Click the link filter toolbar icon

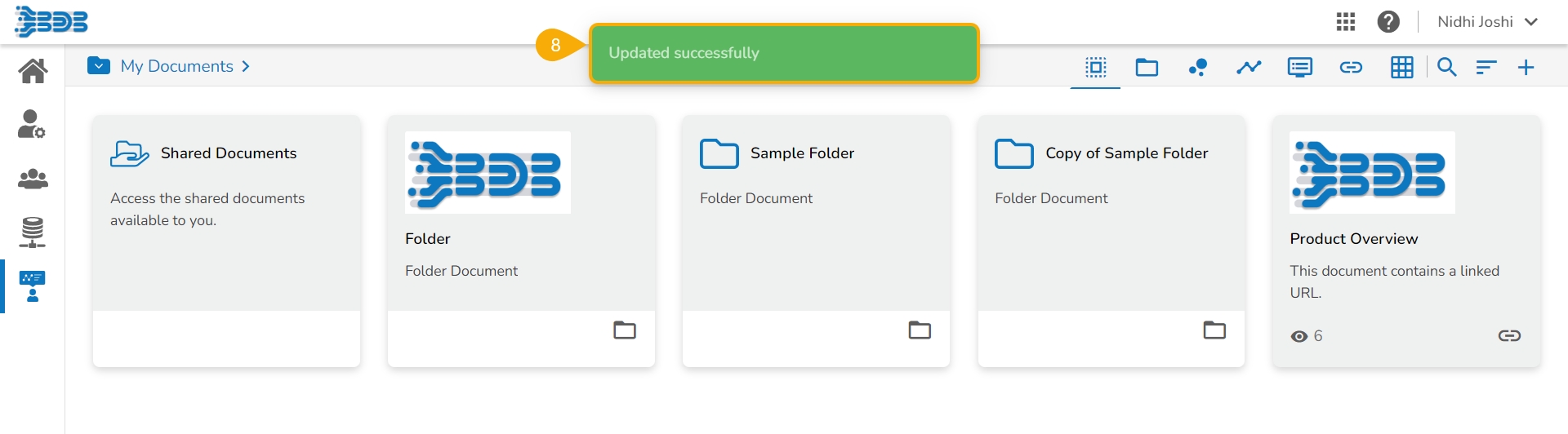coord(1351,67)
